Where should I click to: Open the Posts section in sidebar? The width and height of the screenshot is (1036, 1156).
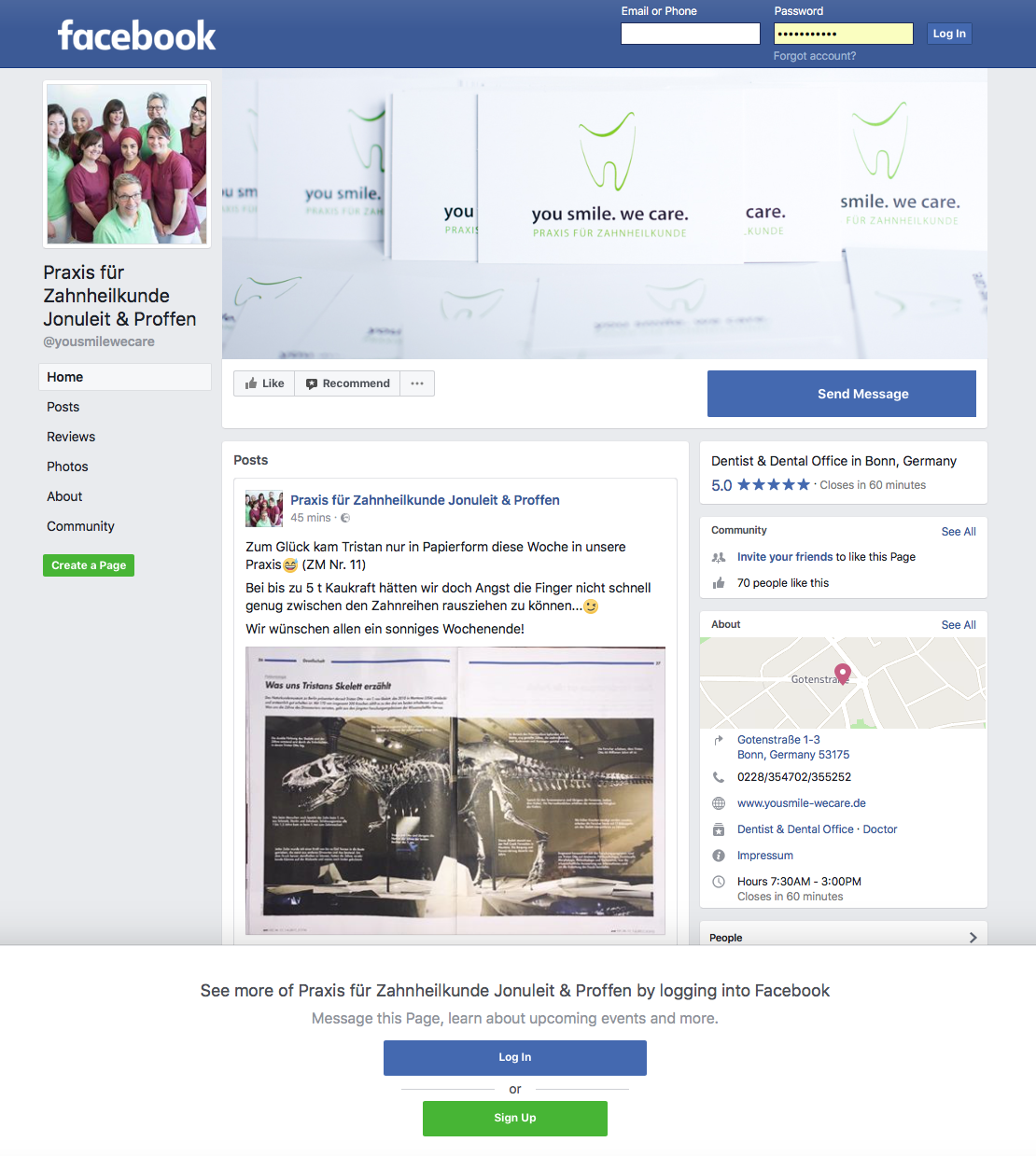coord(63,407)
